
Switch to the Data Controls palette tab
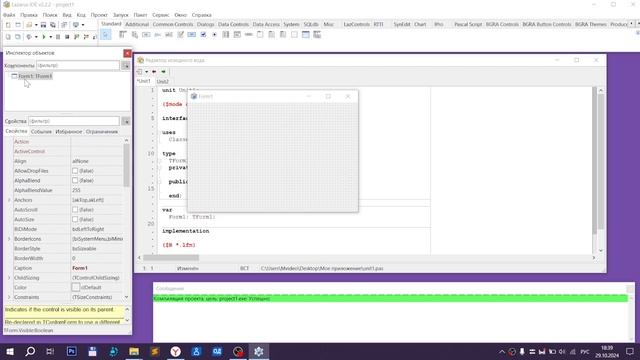(x=233, y=24)
